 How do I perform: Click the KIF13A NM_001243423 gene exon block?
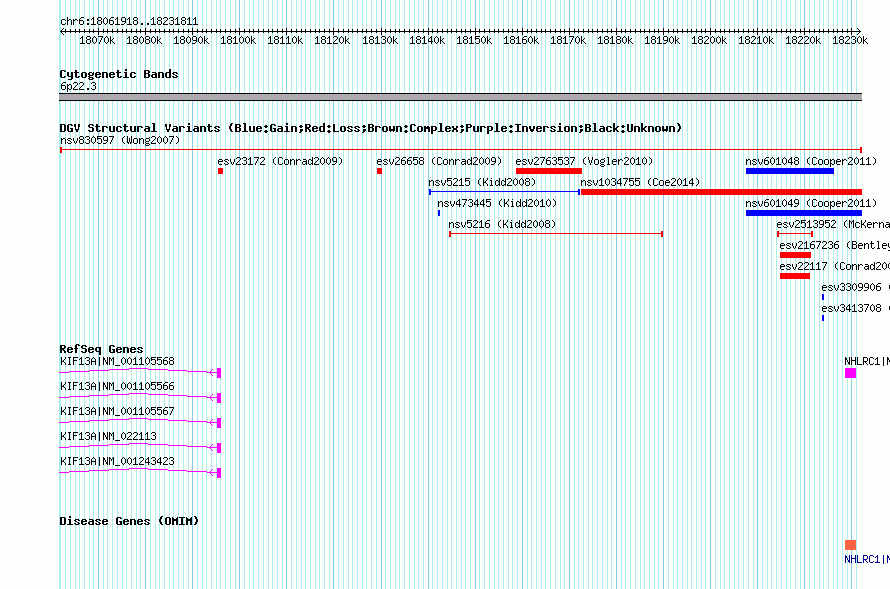click(x=219, y=473)
